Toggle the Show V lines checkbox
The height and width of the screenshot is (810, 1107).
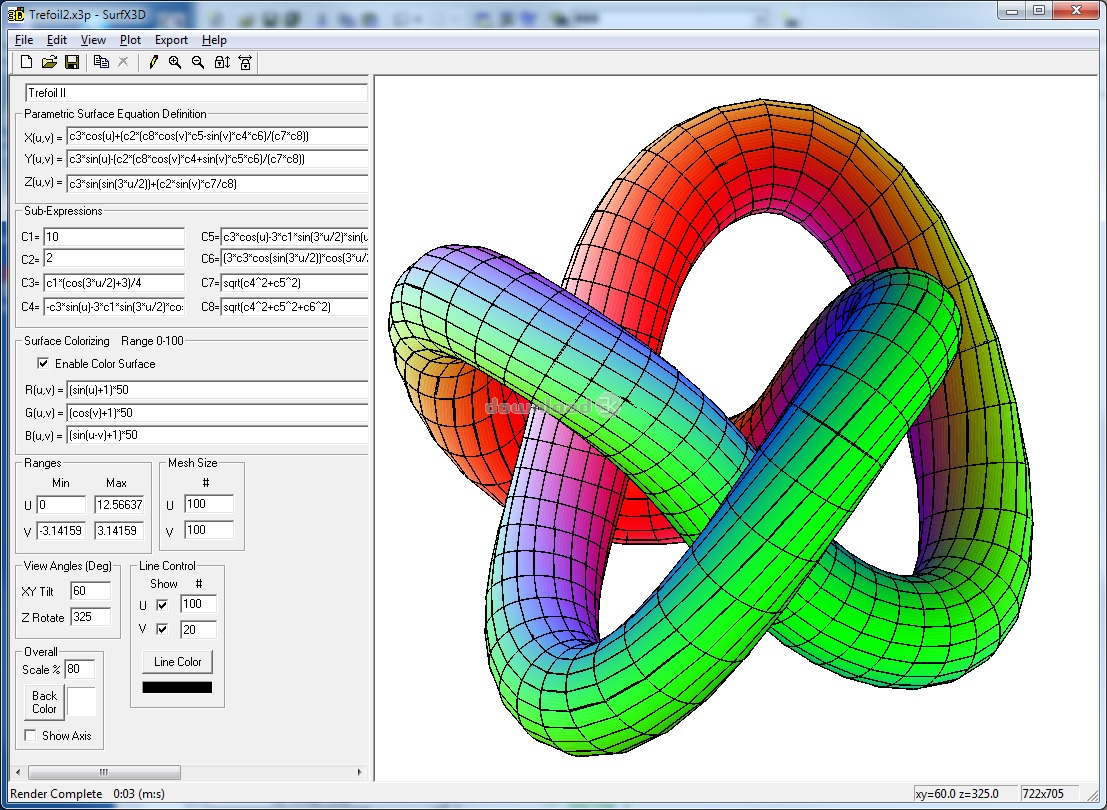(162, 629)
